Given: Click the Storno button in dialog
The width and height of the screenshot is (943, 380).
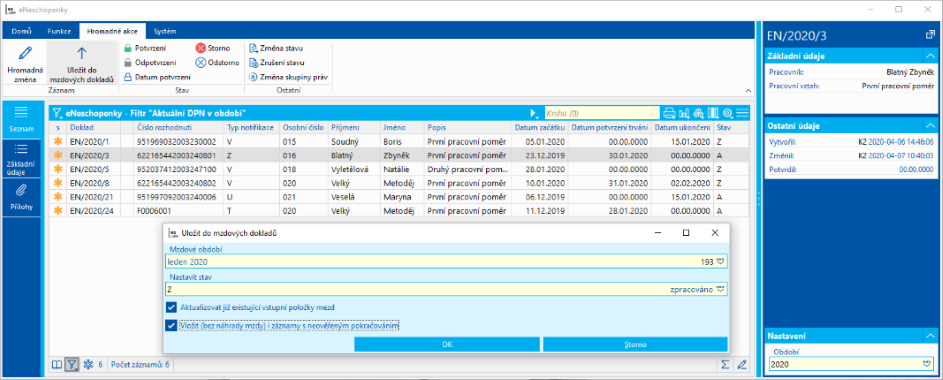Looking at the screenshot, I should coord(635,345).
